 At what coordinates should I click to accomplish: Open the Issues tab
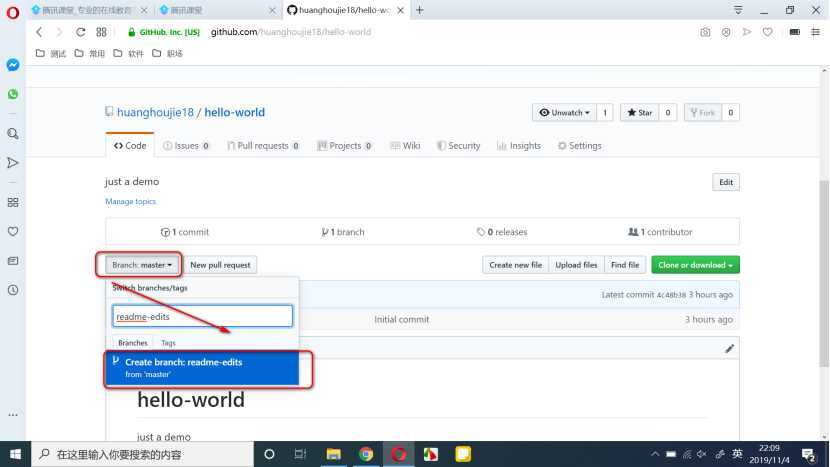(186, 146)
